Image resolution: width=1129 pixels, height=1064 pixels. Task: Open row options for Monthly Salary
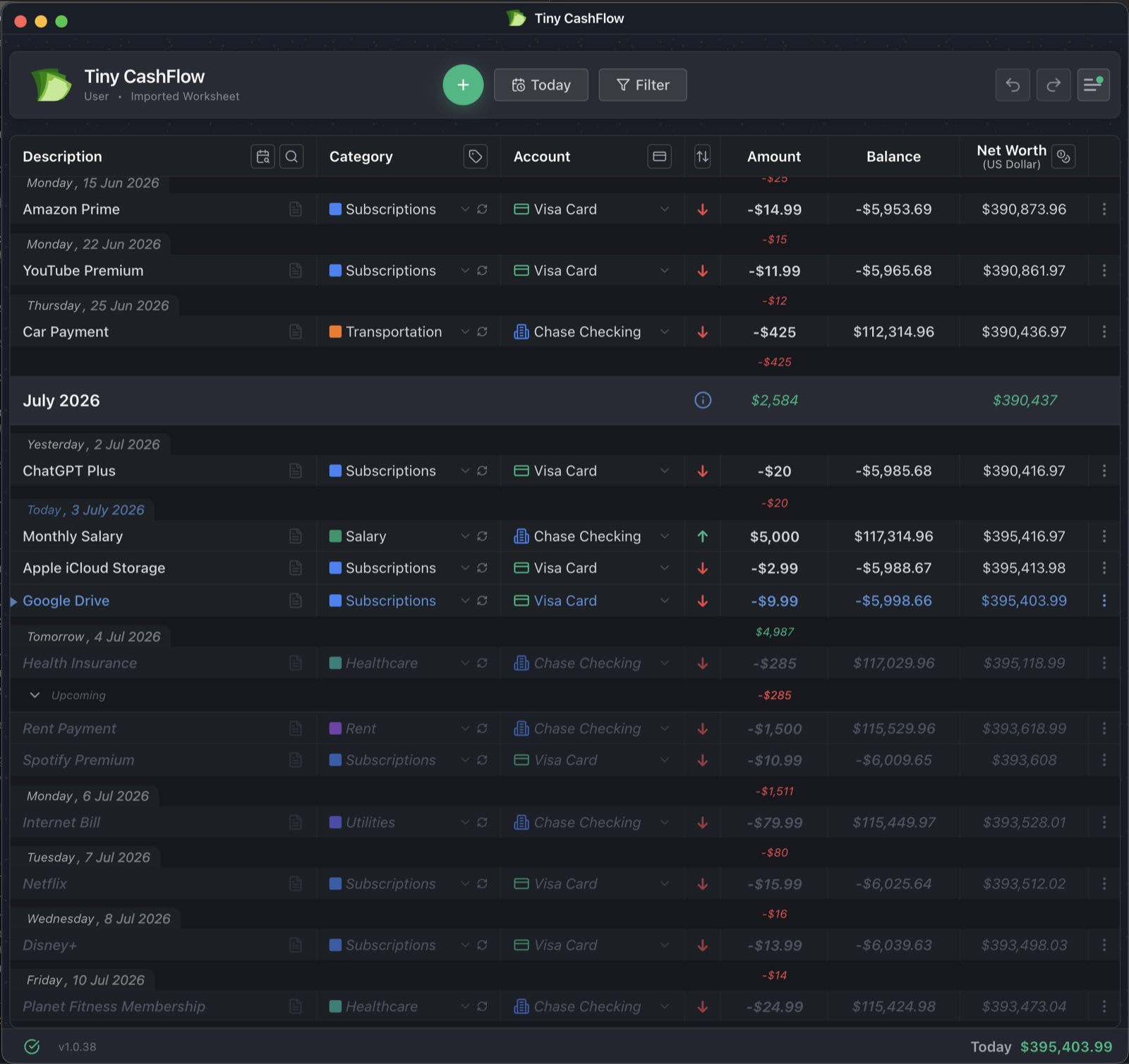(x=1104, y=536)
